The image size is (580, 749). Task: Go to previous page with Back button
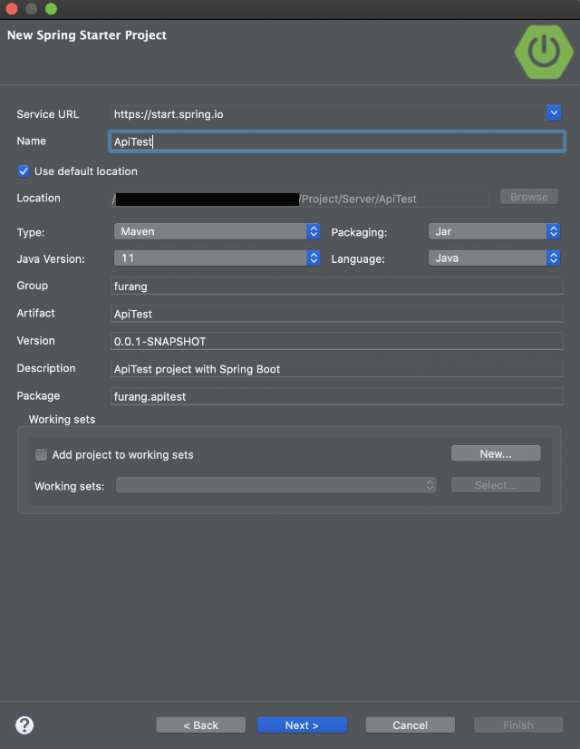click(201, 725)
